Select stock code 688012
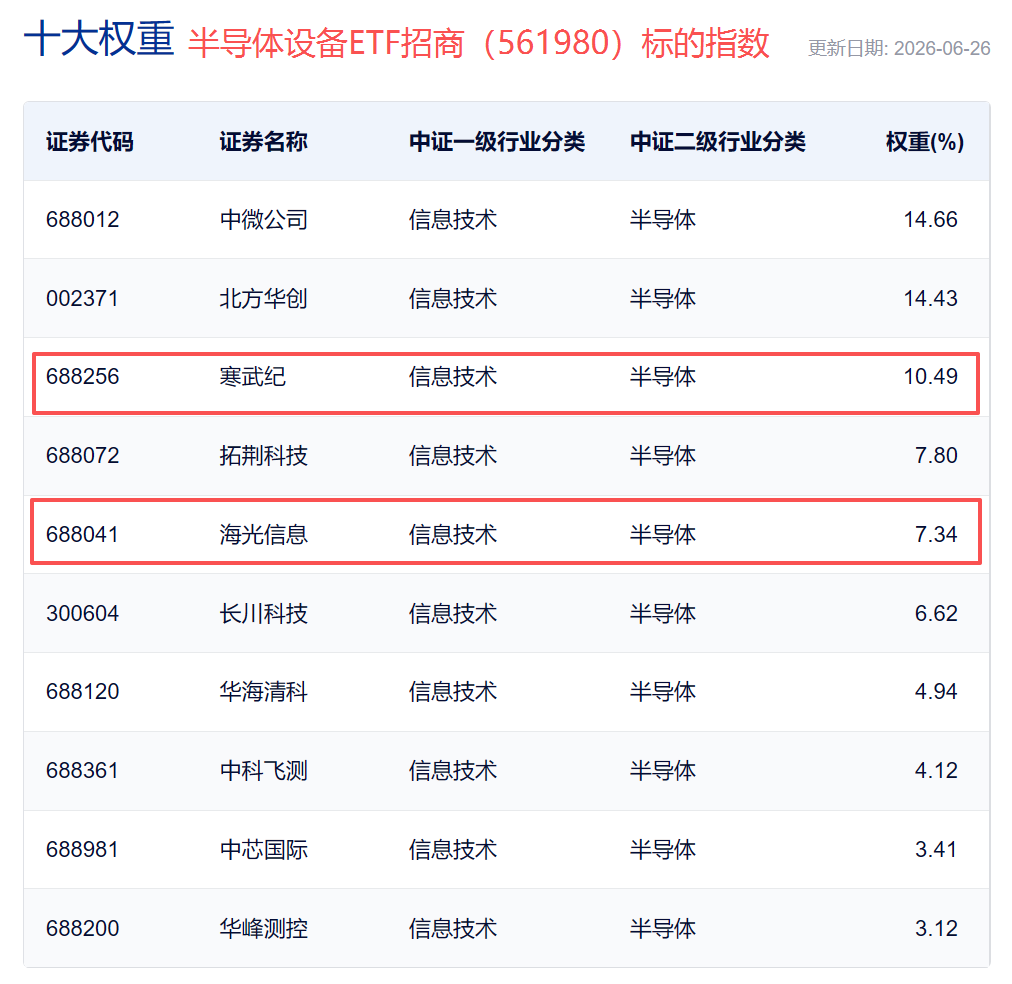Image resolution: width=1012 pixels, height=984 pixels. pos(83,220)
